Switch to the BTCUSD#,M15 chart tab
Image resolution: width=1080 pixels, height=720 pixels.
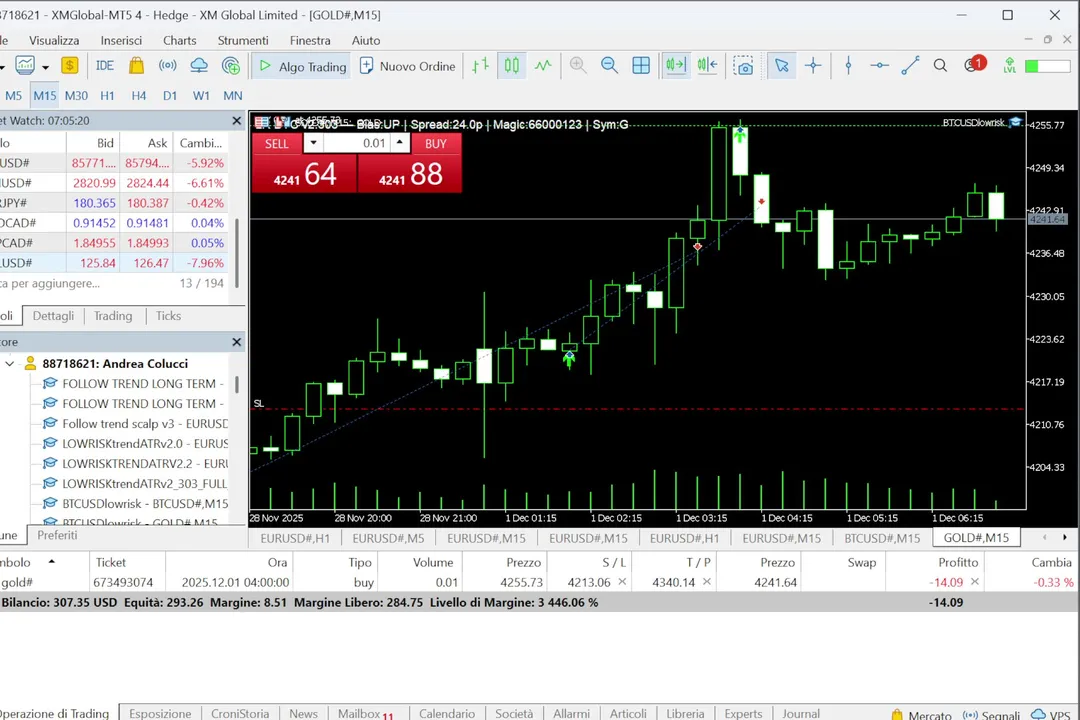882,538
